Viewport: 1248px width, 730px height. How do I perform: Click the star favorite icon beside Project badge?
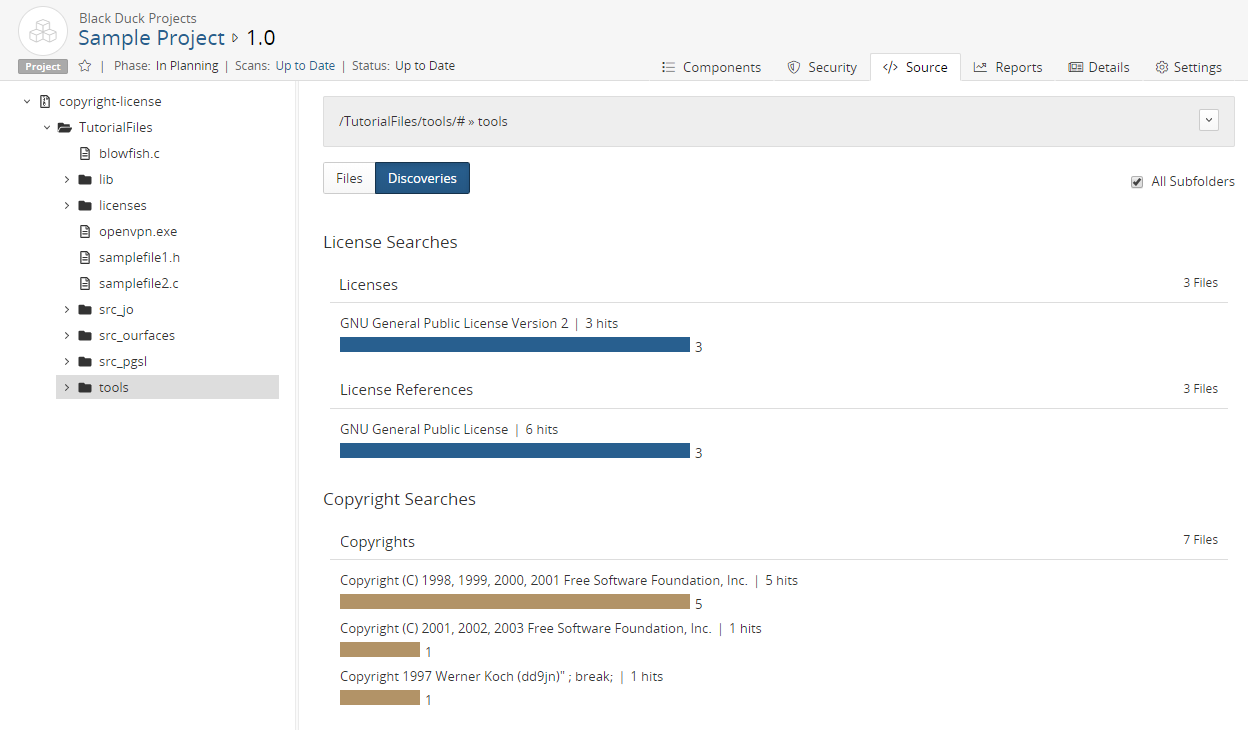point(85,66)
